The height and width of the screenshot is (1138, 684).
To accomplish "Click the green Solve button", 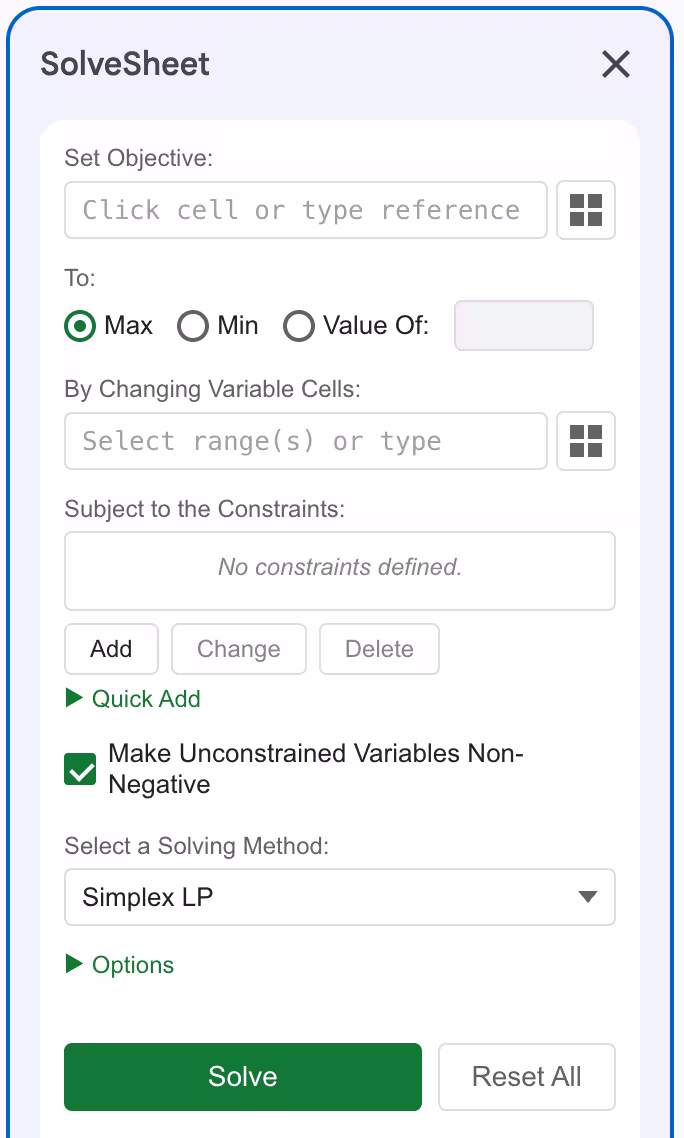I will [243, 1077].
